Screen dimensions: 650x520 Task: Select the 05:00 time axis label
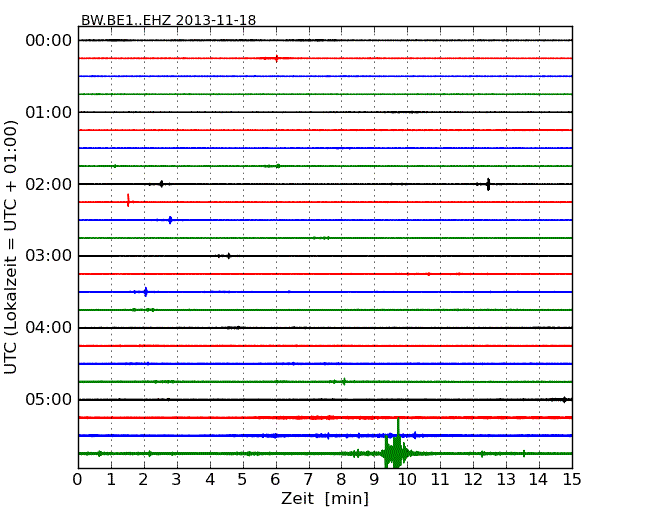[49, 399]
